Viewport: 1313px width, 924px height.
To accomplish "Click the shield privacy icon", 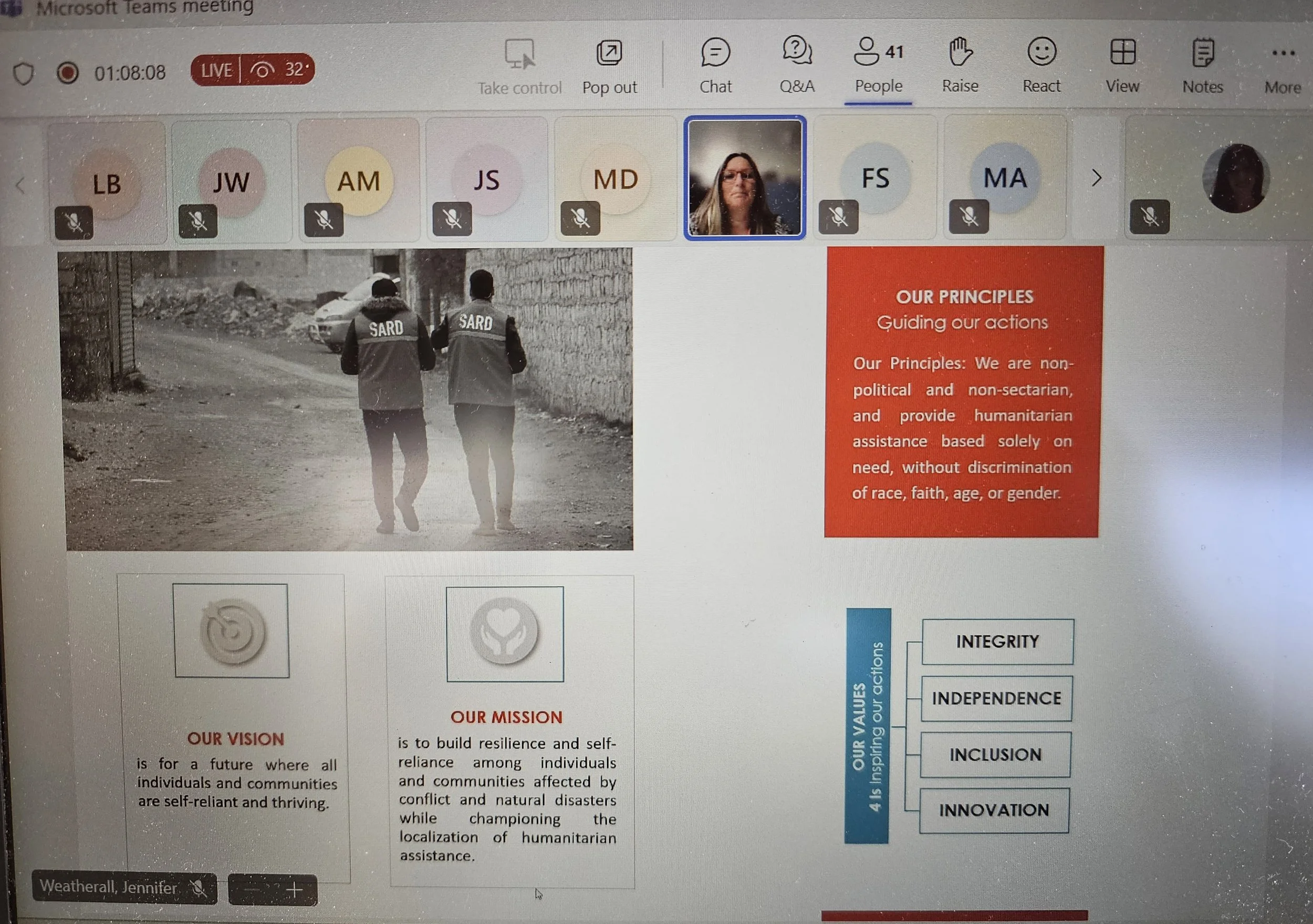I will pos(24,73).
